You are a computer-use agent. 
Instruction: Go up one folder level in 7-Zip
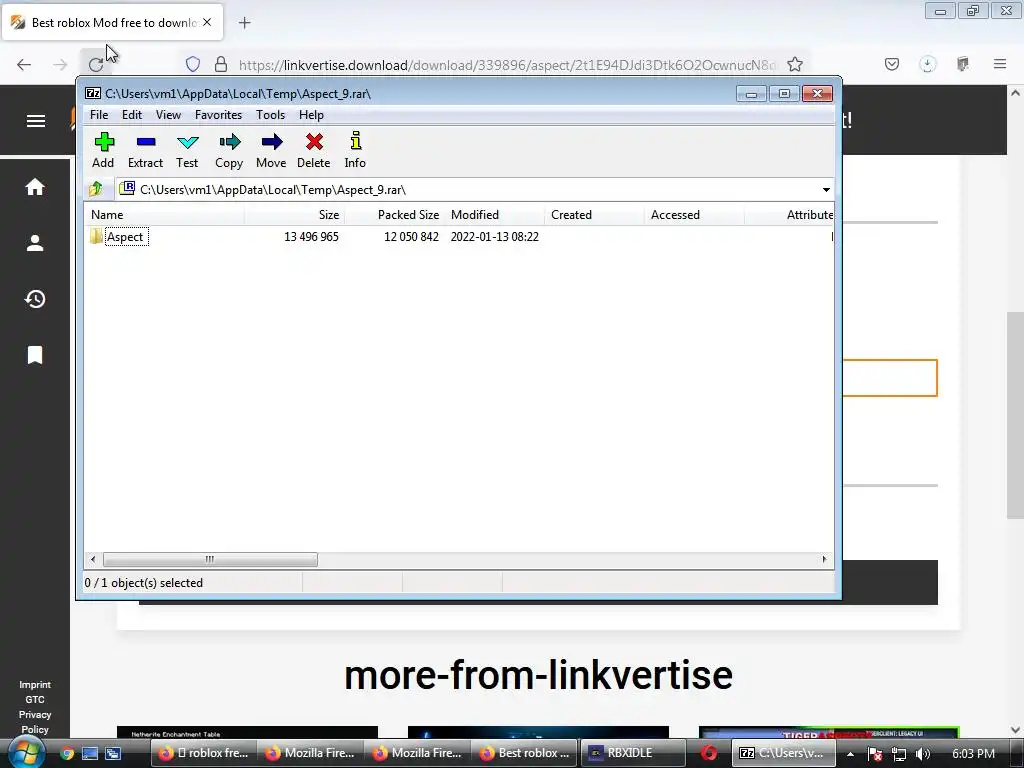point(96,189)
